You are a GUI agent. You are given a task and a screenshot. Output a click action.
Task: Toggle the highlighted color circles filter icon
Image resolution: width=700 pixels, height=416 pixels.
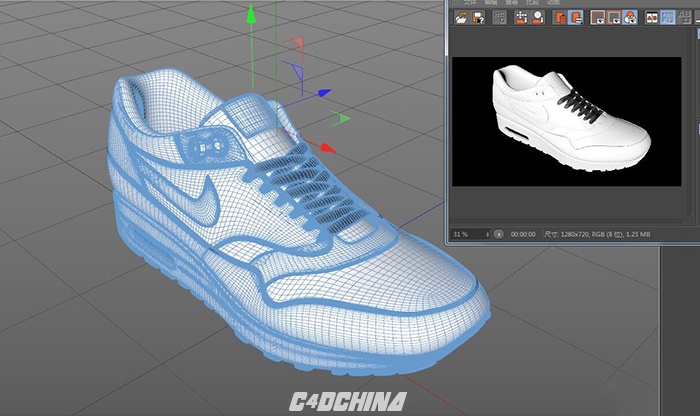coord(630,17)
